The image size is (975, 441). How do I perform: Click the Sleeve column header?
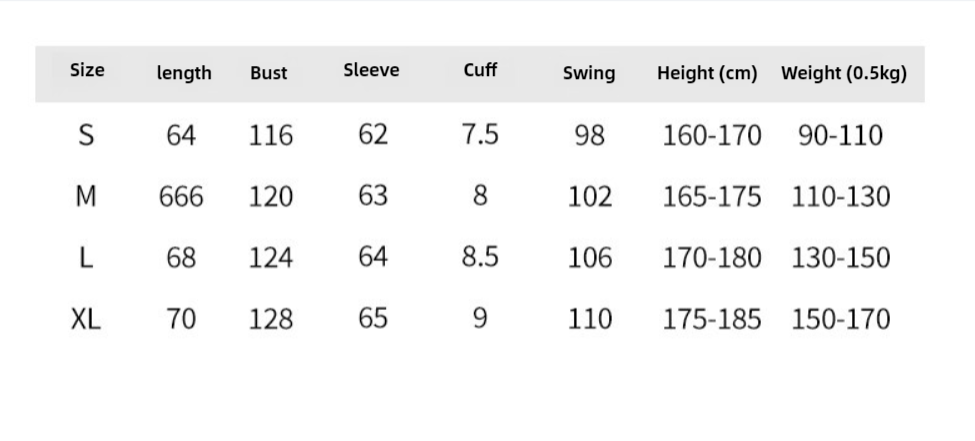pos(371,70)
